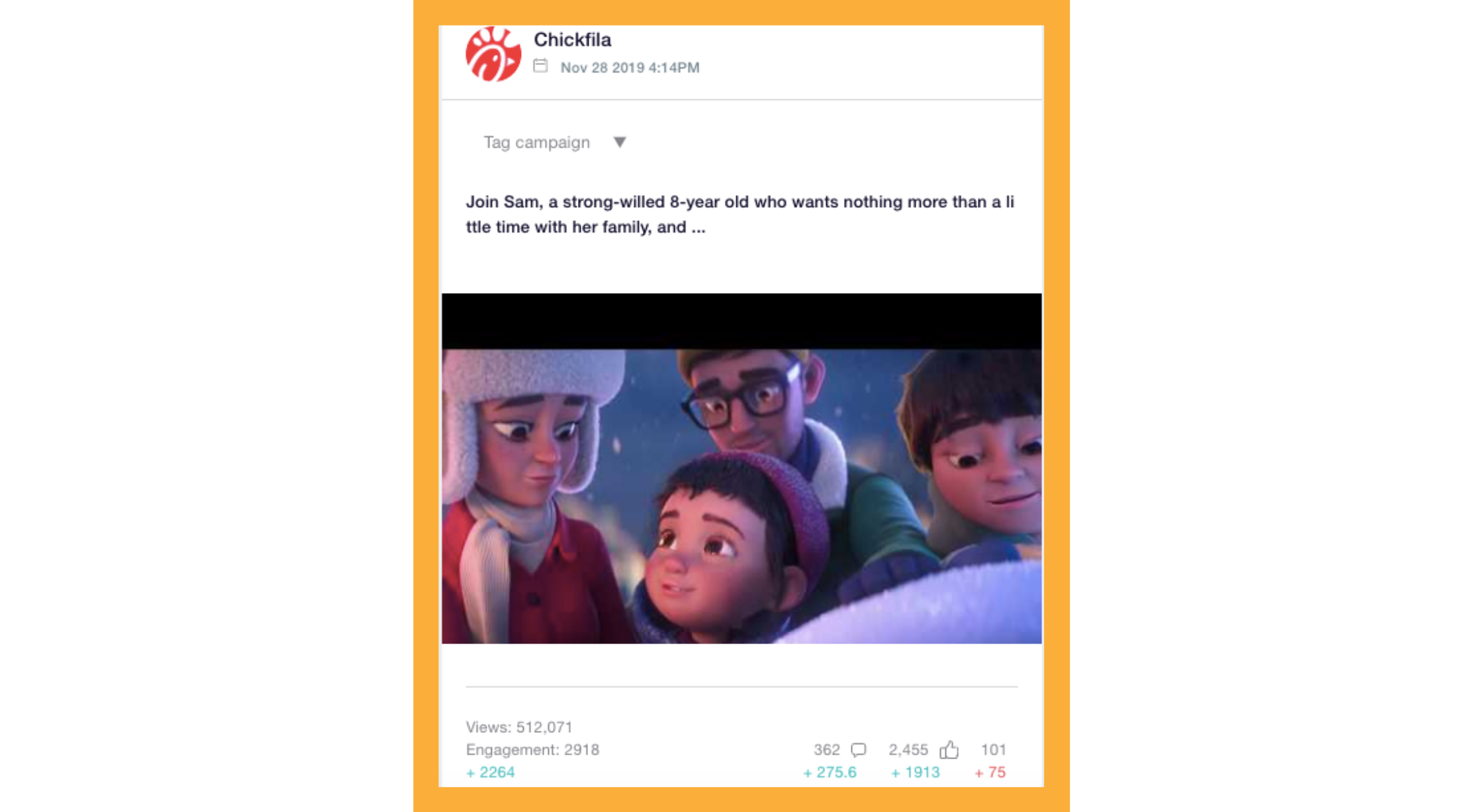Click the Engagement: 2918 stat
The height and width of the screenshot is (812, 1482).
click(533, 750)
